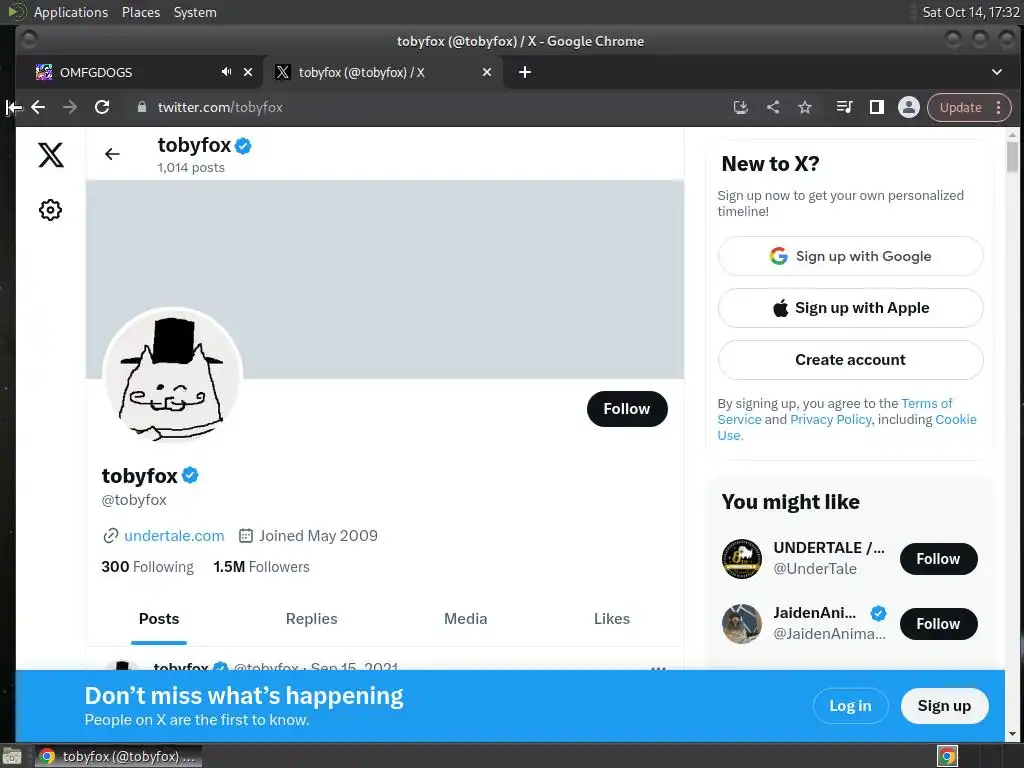This screenshot has height=768, width=1024.
Task: Close the OMFGDOGS tab
Action: [248, 72]
